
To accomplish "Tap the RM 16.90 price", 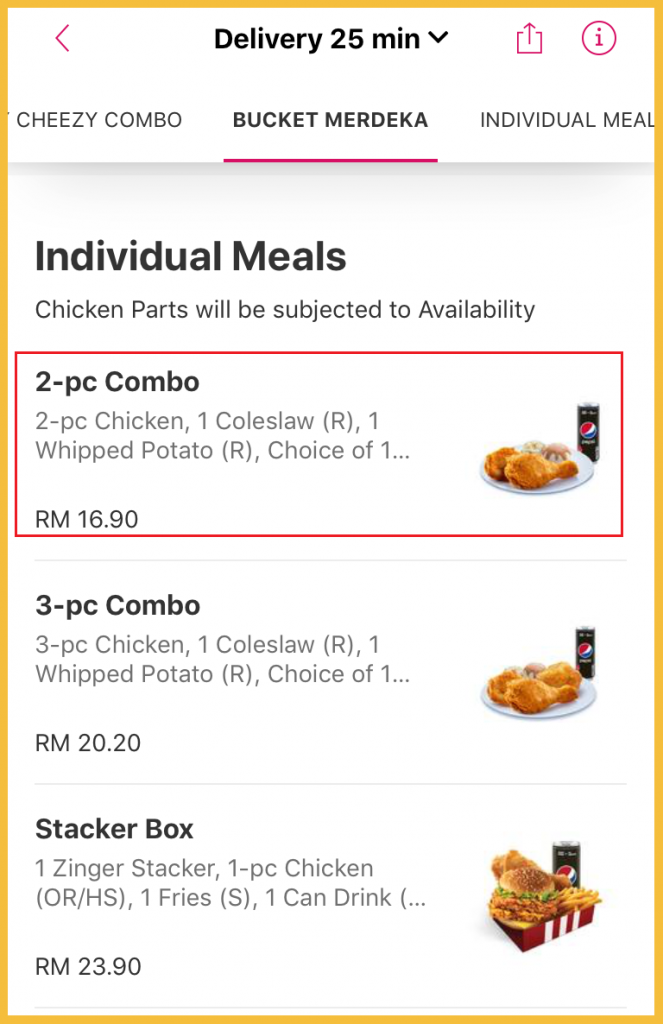I will click(x=87, y=519).
